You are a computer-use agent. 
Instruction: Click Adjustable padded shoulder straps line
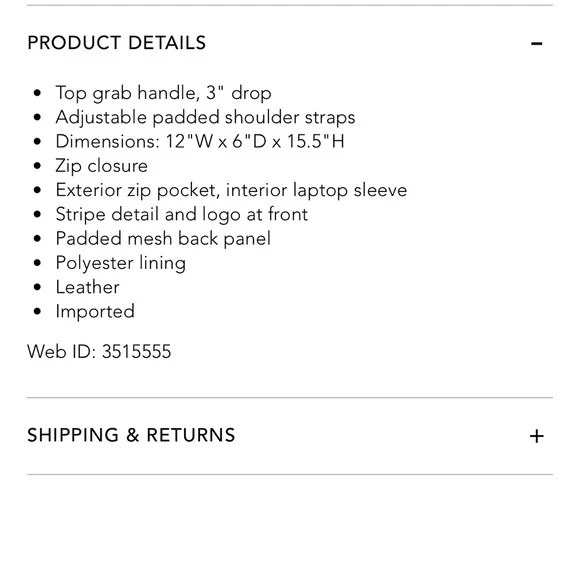click(205, 118)
